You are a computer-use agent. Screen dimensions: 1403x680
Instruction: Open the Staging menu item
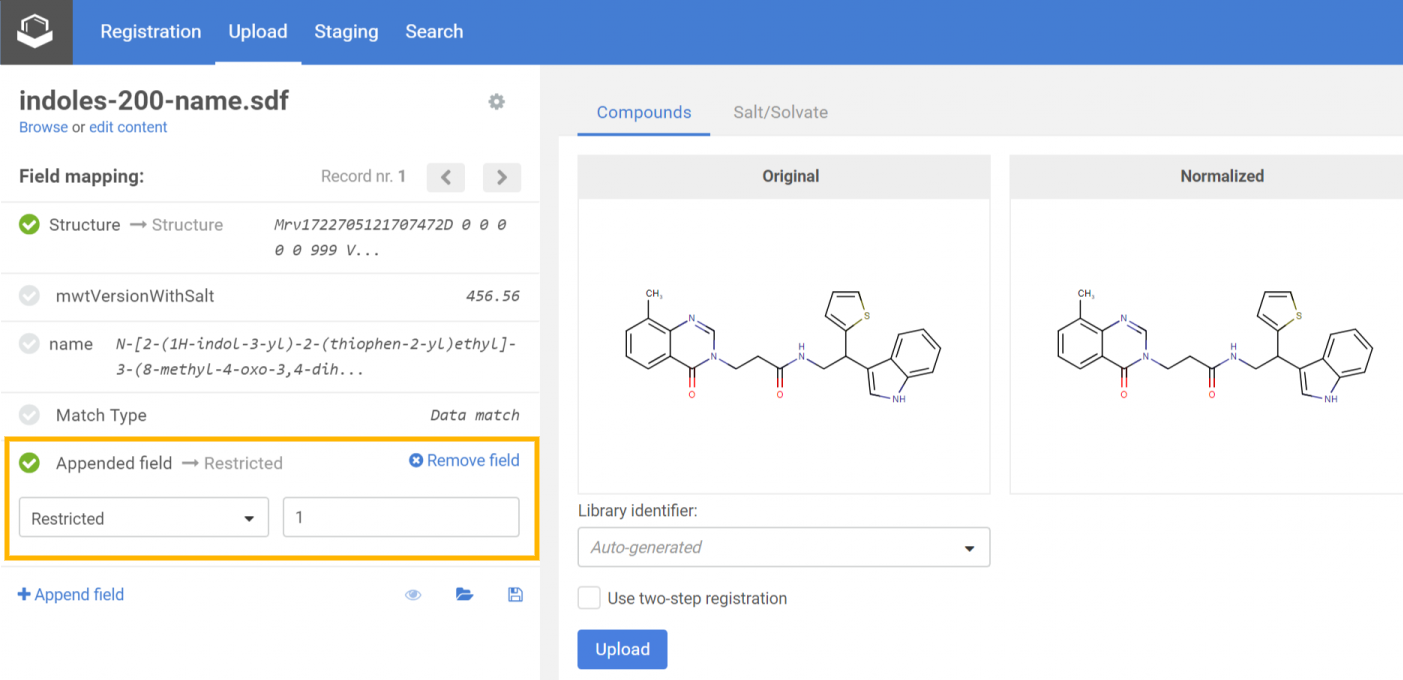(x=346, y=32)
